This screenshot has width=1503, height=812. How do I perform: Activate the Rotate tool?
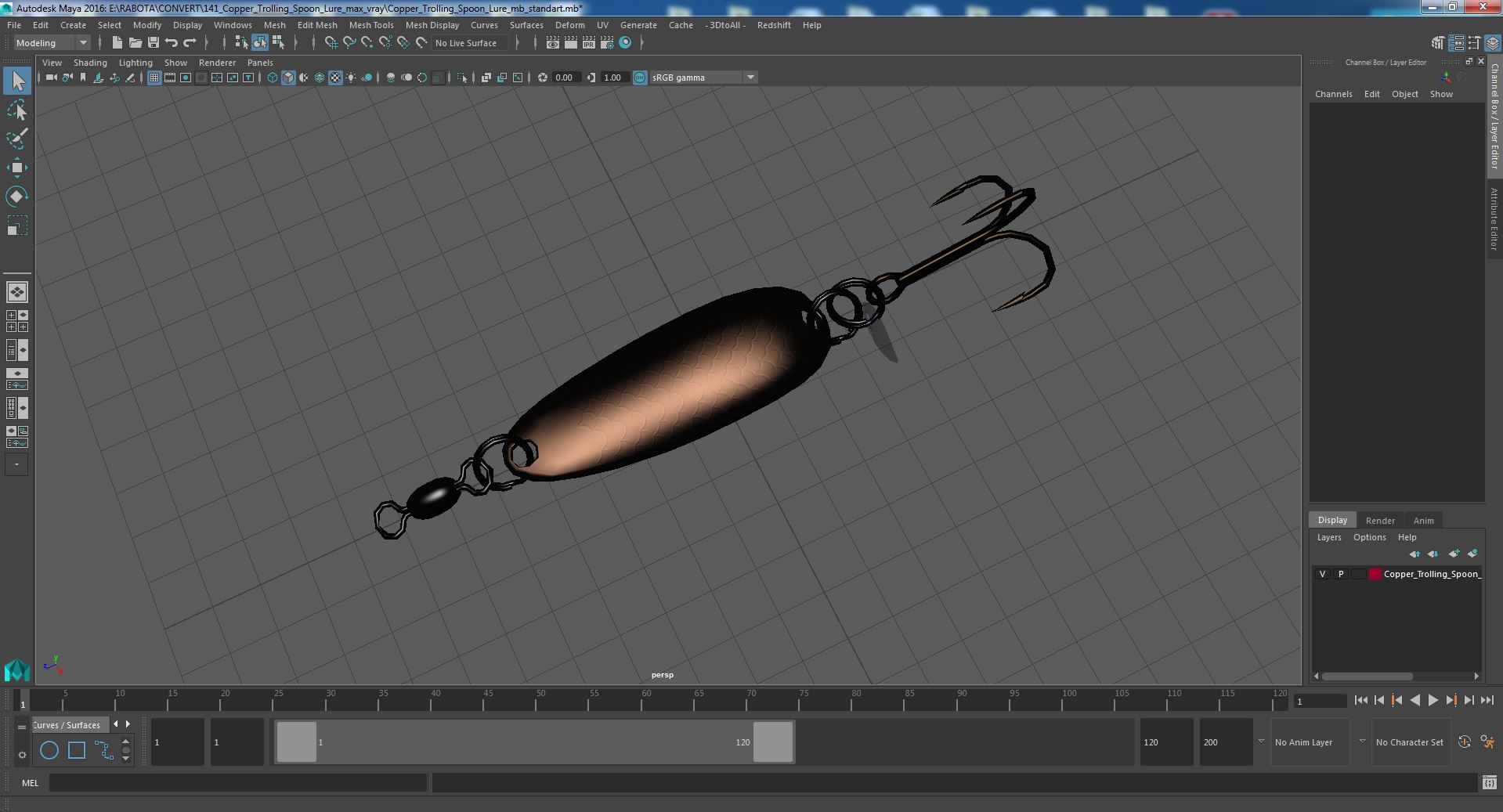point(17,196)
